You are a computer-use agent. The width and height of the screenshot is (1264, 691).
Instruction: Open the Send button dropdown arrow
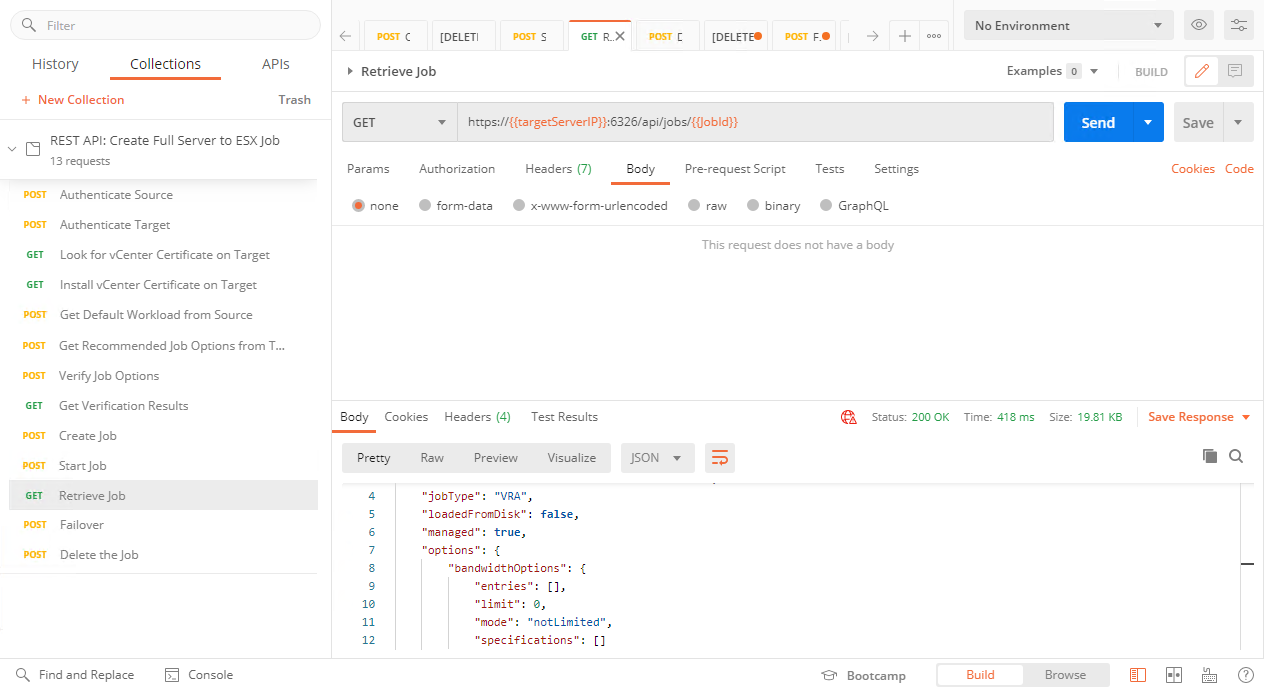tap(1148, 122)
